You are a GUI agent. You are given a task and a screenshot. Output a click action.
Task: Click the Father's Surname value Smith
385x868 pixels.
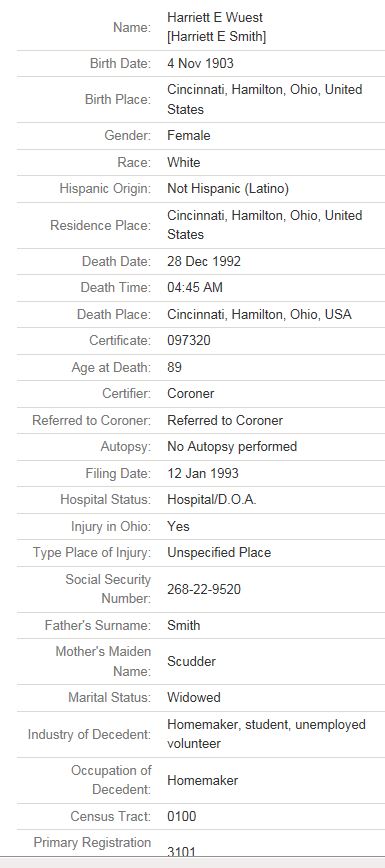pyautogui.click(x=184, y=626)
